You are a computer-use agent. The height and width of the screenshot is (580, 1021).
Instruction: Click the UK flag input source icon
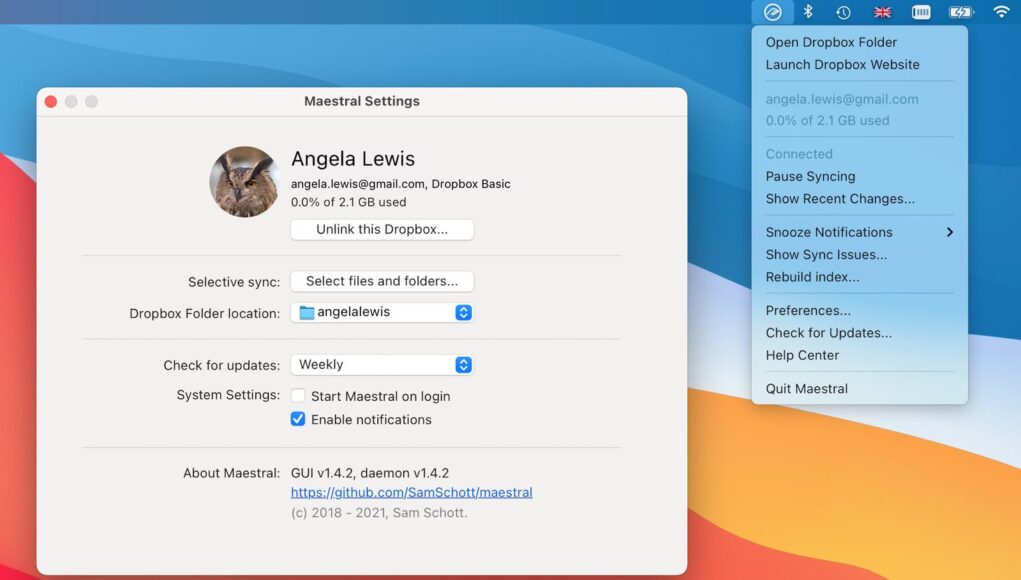tap(882, 12)
